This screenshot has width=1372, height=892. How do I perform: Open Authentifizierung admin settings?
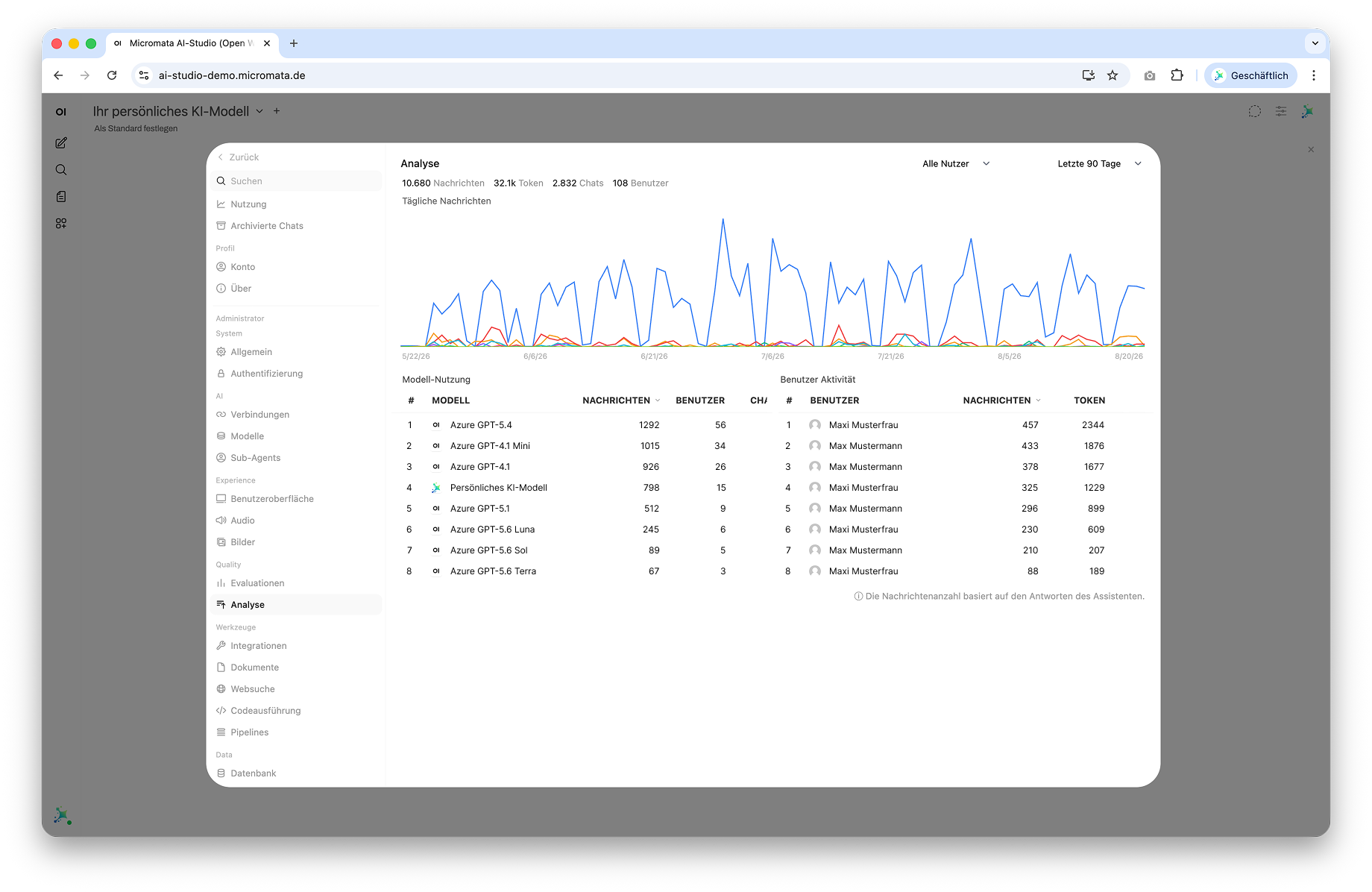tap(296, 374)
